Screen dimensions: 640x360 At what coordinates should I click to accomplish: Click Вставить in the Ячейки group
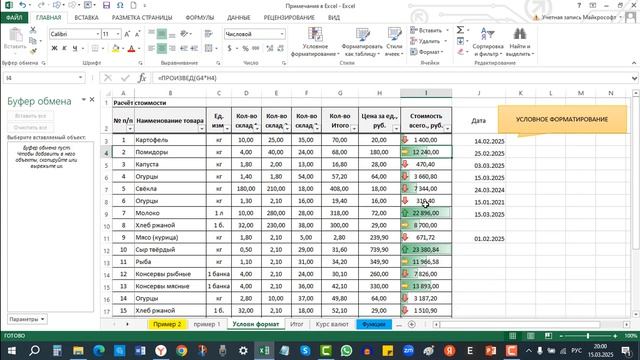click(x=429, y=30)
